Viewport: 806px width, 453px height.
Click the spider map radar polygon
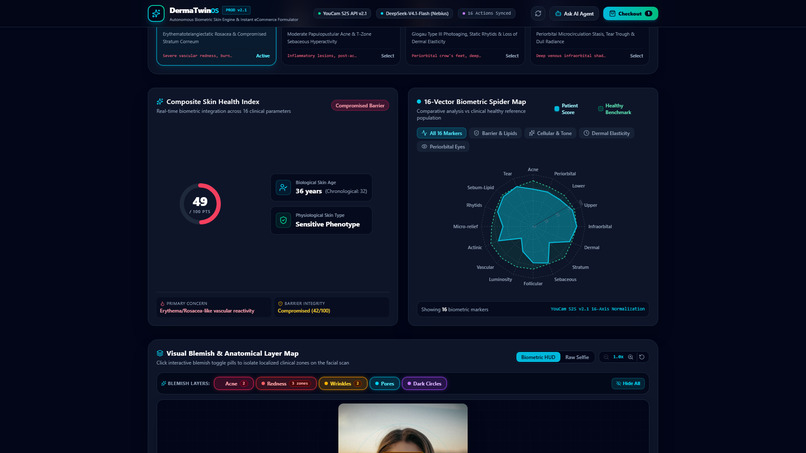click(535, 226)
